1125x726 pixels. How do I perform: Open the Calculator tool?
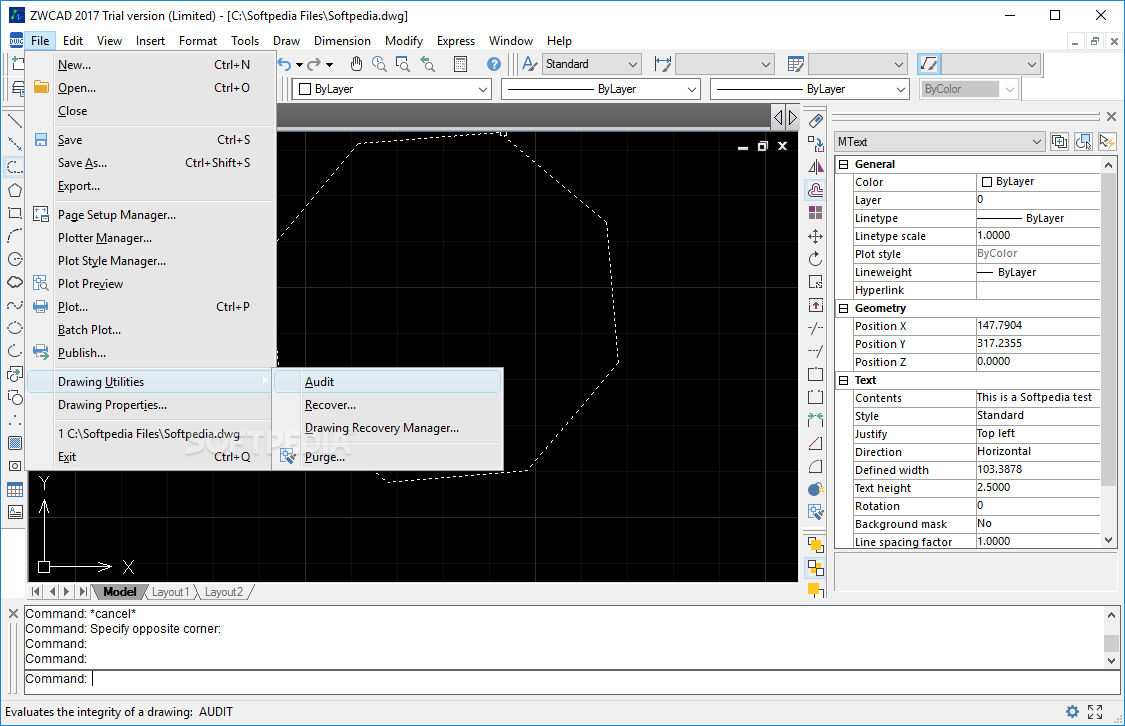coord(461,64)
